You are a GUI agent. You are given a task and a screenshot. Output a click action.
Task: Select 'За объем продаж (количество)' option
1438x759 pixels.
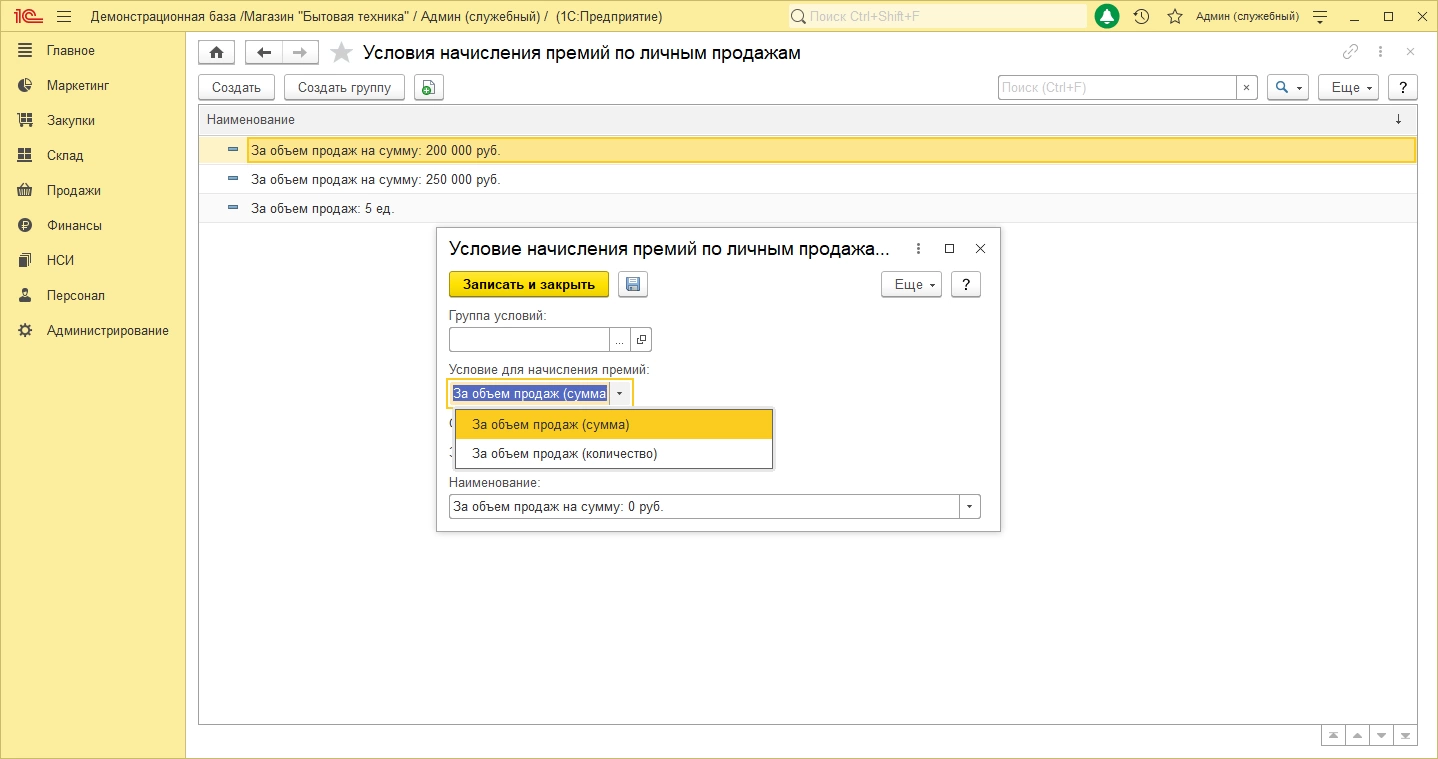tap(614, 454)
